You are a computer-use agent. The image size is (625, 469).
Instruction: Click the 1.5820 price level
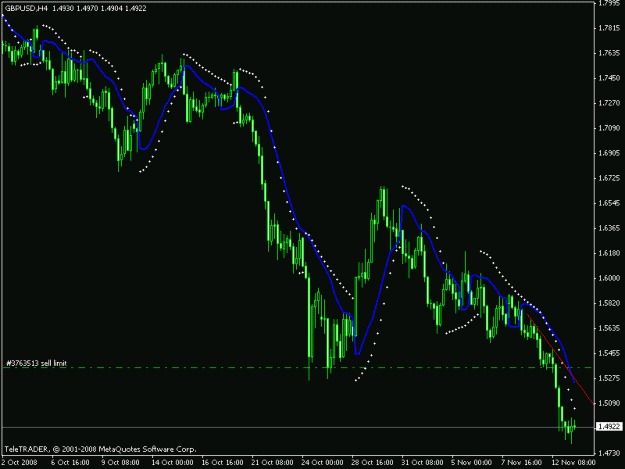coord(609,303)
